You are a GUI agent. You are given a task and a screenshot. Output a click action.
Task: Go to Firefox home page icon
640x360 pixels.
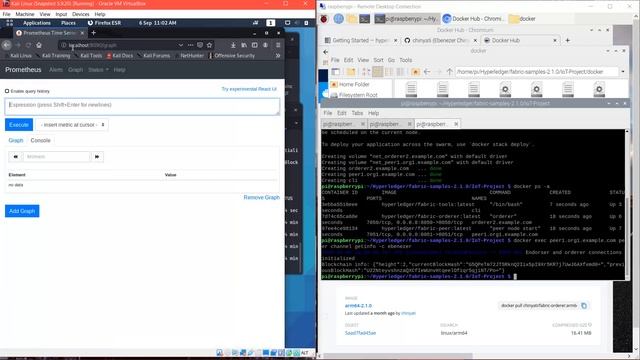coord(39,45)
